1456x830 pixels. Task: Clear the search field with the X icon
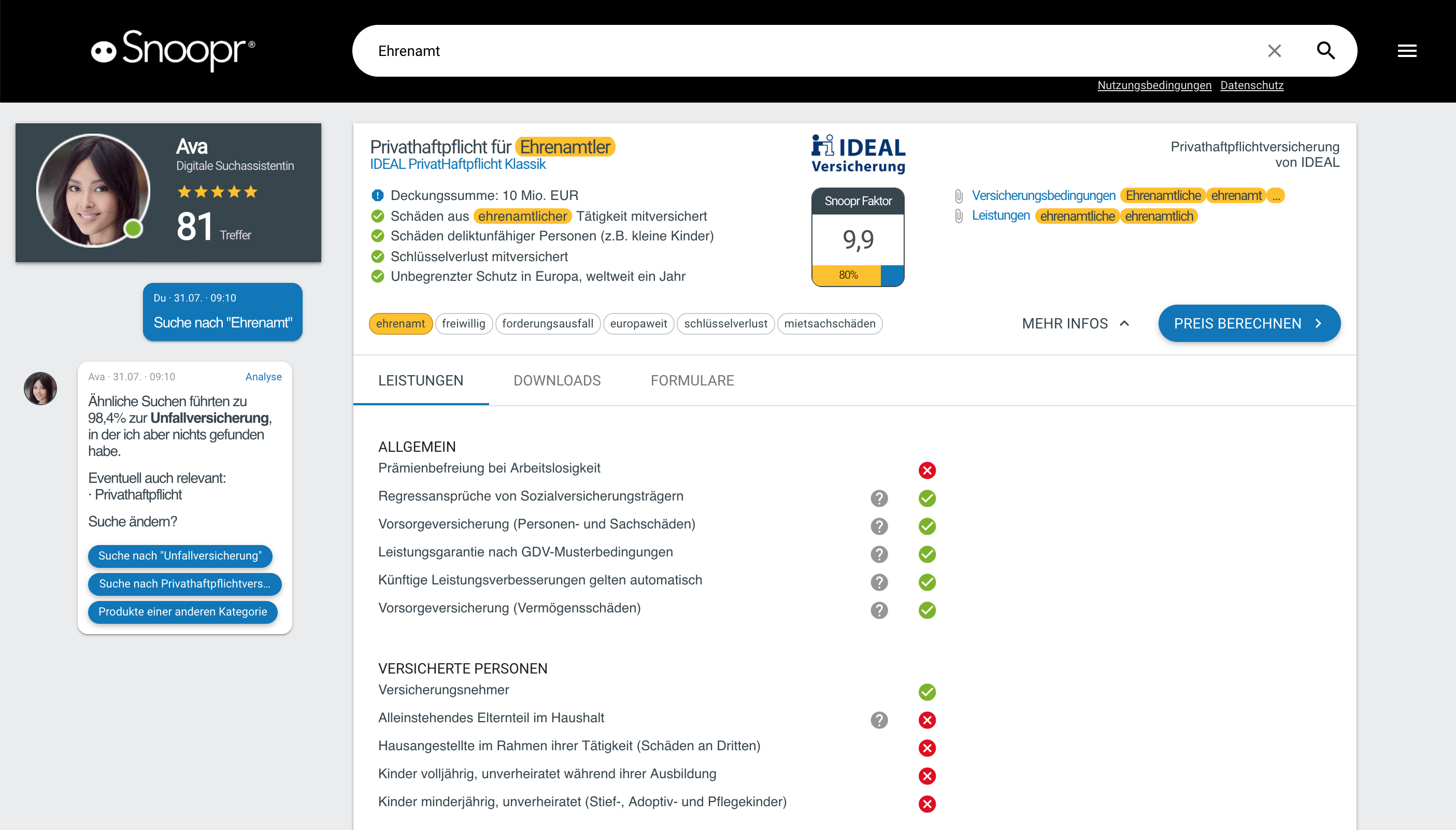(1274, 51)
